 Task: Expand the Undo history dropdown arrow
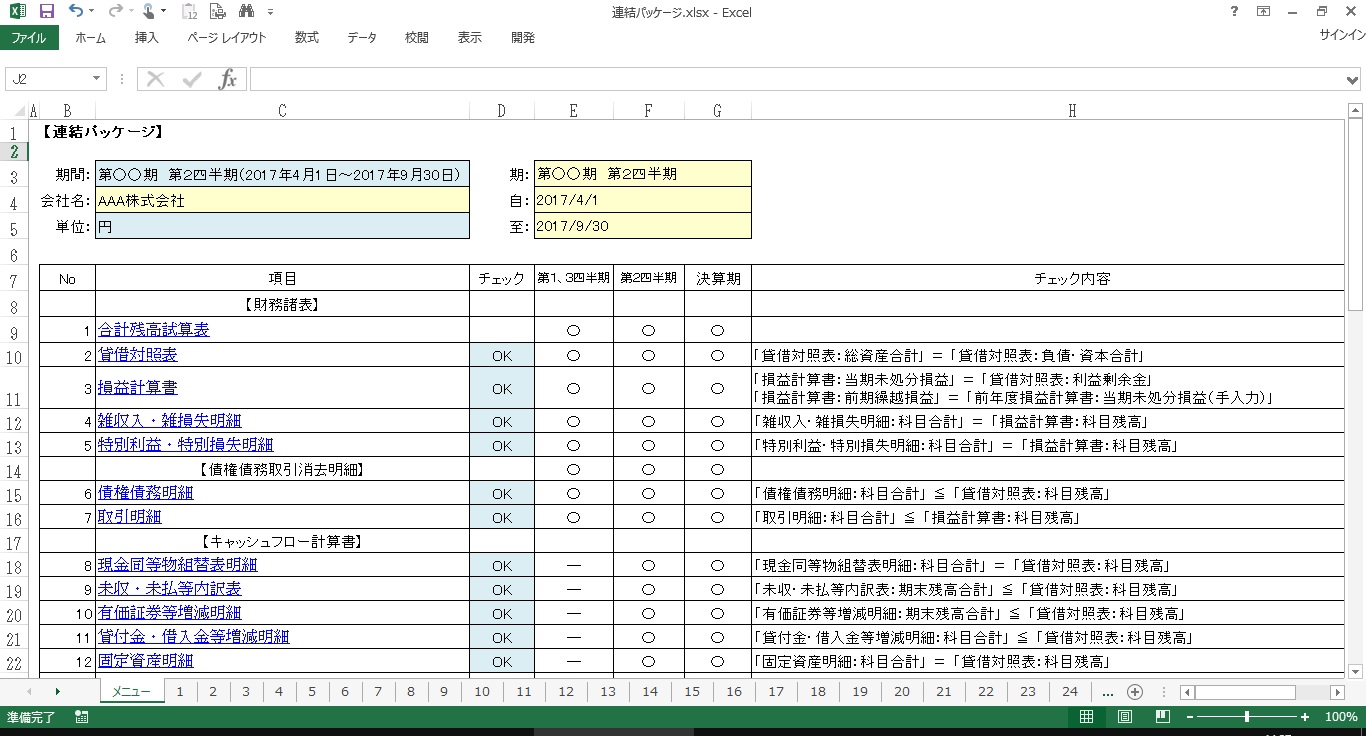tap(92, 11)
